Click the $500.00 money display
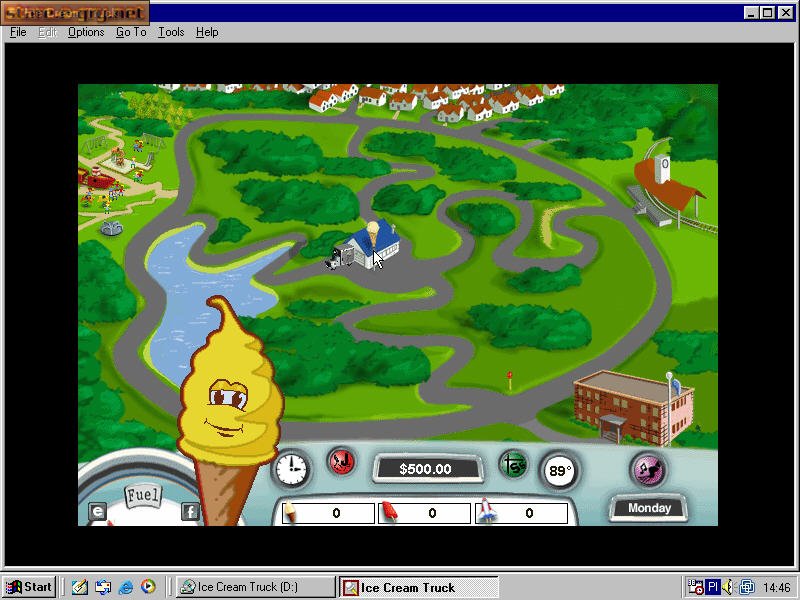The height and width of the screenshot is (600, 800). click(426, 469)
